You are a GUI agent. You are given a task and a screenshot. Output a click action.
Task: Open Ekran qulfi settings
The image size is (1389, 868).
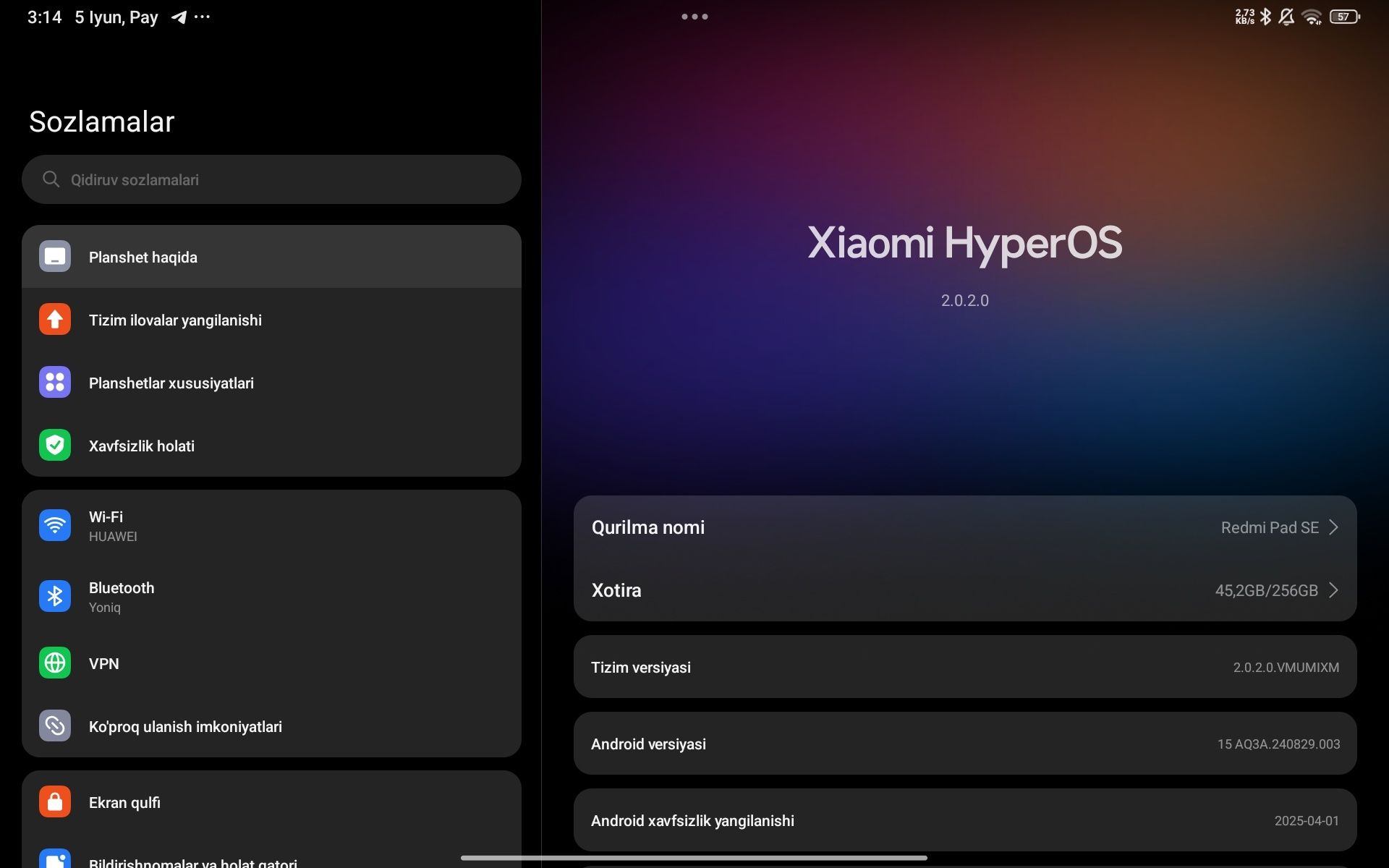pyautogui.click(x=271, y=802)
